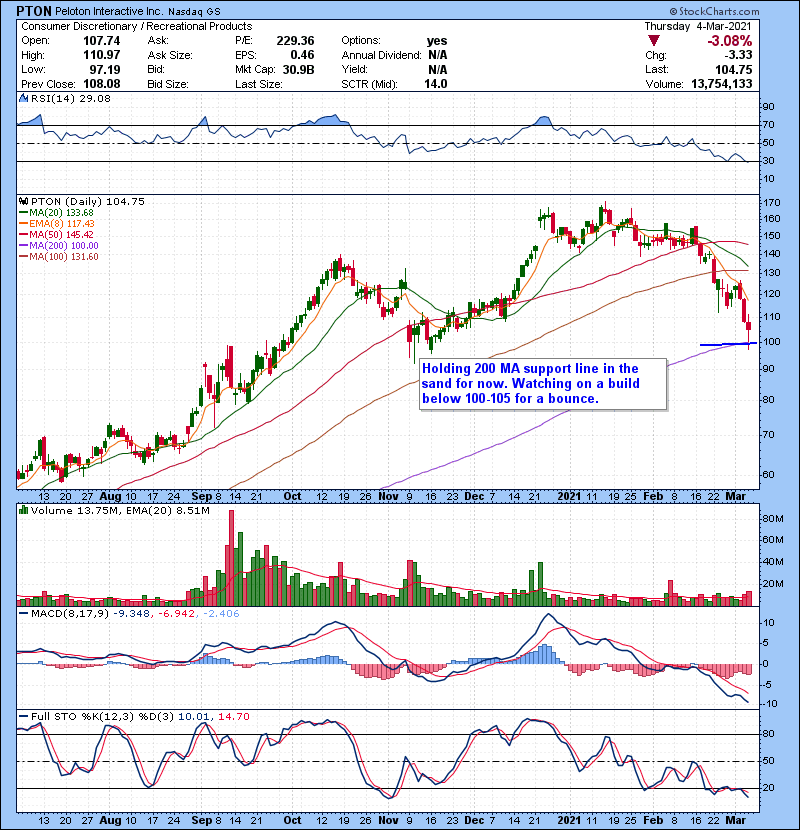
Task: Click the PTON (Daily) 104.75 chart title
Action: (x=87, y=202)
